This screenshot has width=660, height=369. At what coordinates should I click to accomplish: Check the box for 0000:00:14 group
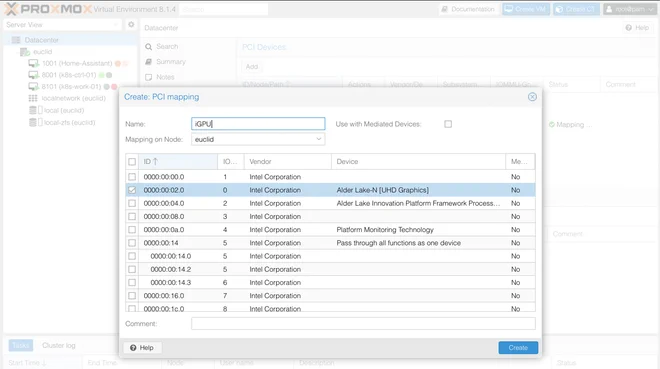point(132,243)
